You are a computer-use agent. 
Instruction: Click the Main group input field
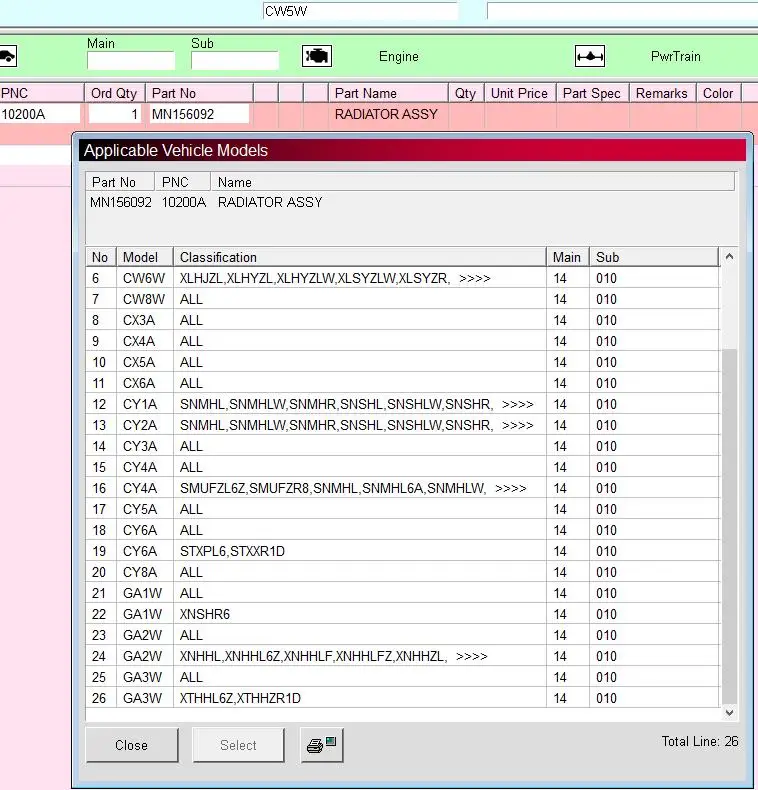pos(131,60)
